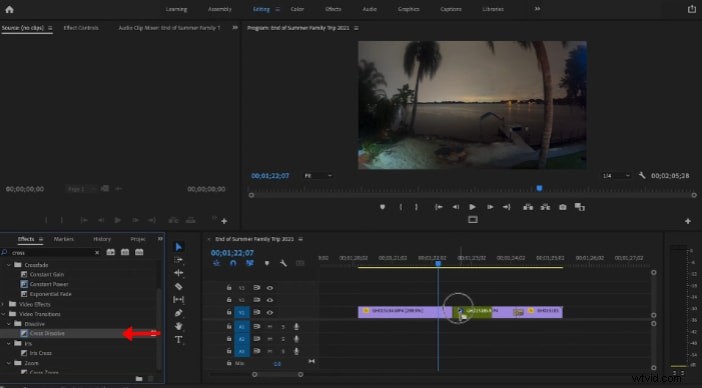
Task: Toggle V2 track output eye
Action: pos(270,300)
